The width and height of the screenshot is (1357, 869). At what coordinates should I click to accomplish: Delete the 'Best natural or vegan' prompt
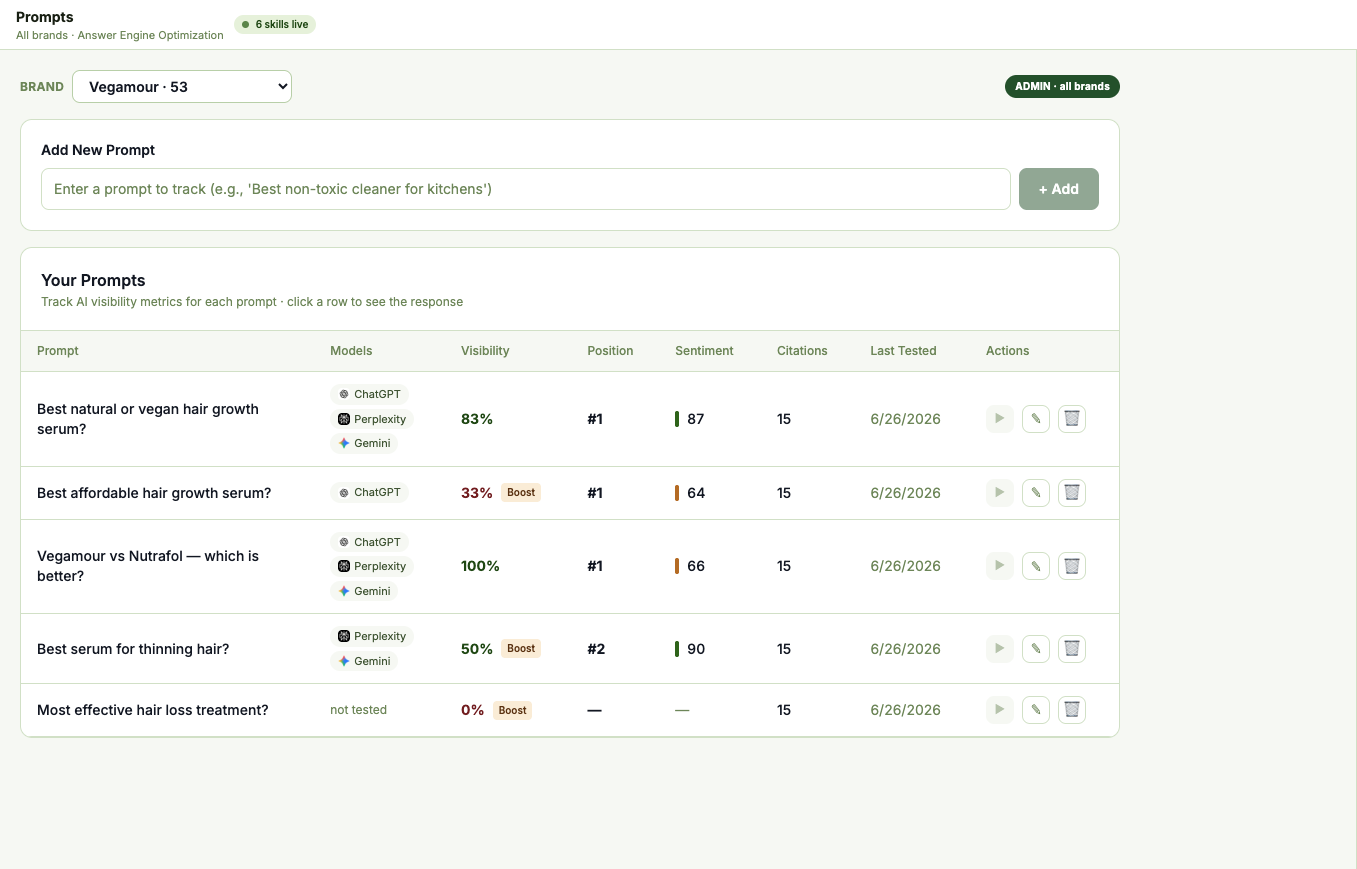1072,419
